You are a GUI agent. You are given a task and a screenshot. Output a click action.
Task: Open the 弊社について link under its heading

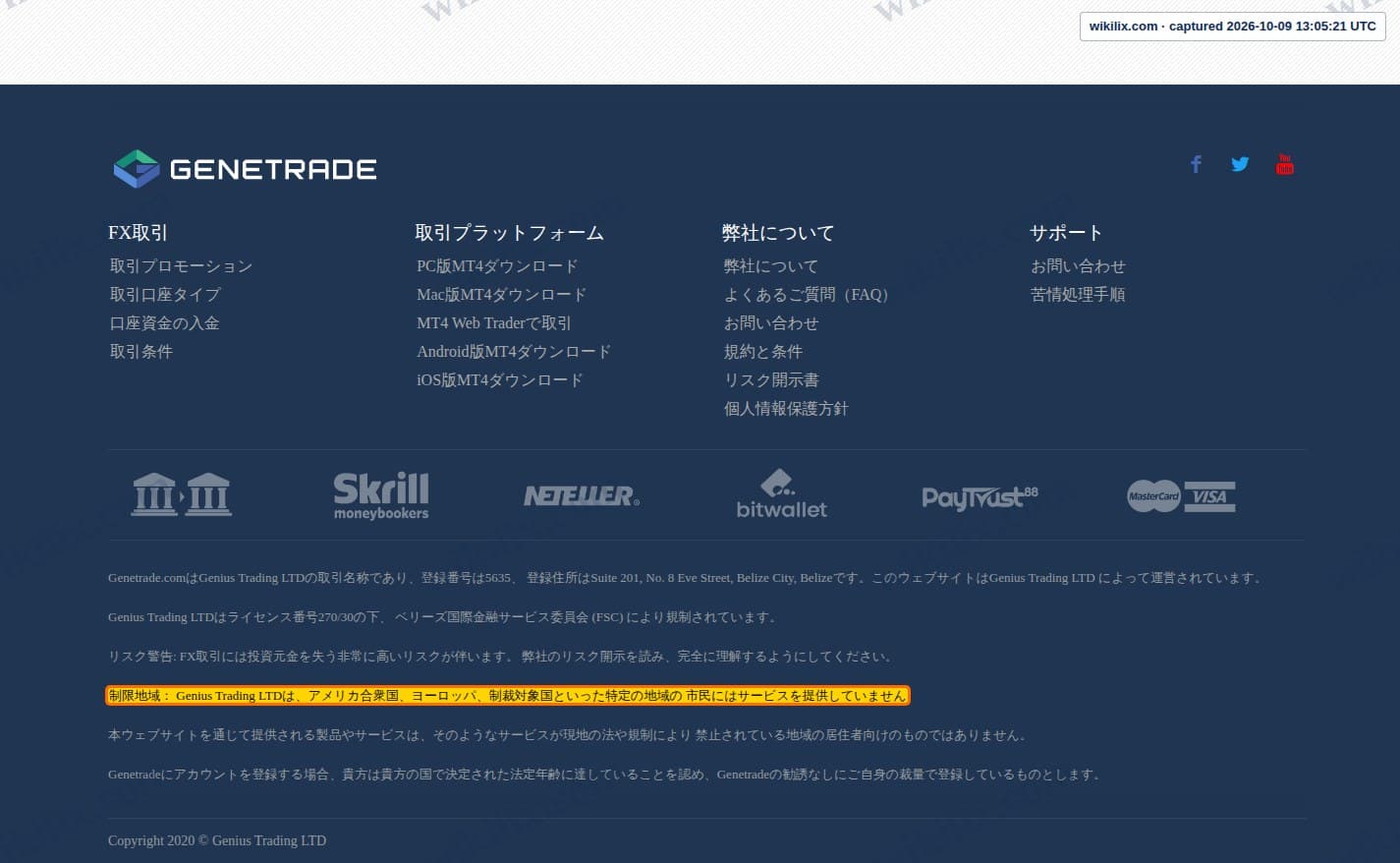(770, 266)
